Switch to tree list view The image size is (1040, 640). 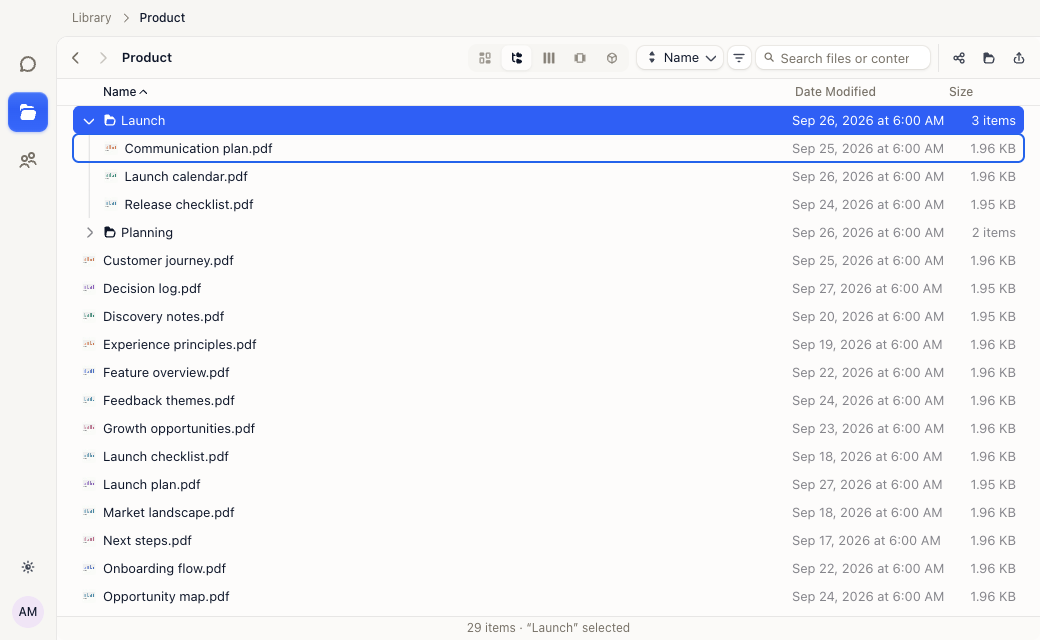(517, 58)
